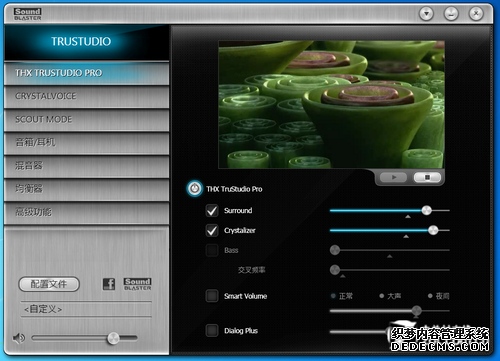Screen dimensions: 500x361
Task: Enable the Dialog Plus checkbox
Action: click(212, 330)
